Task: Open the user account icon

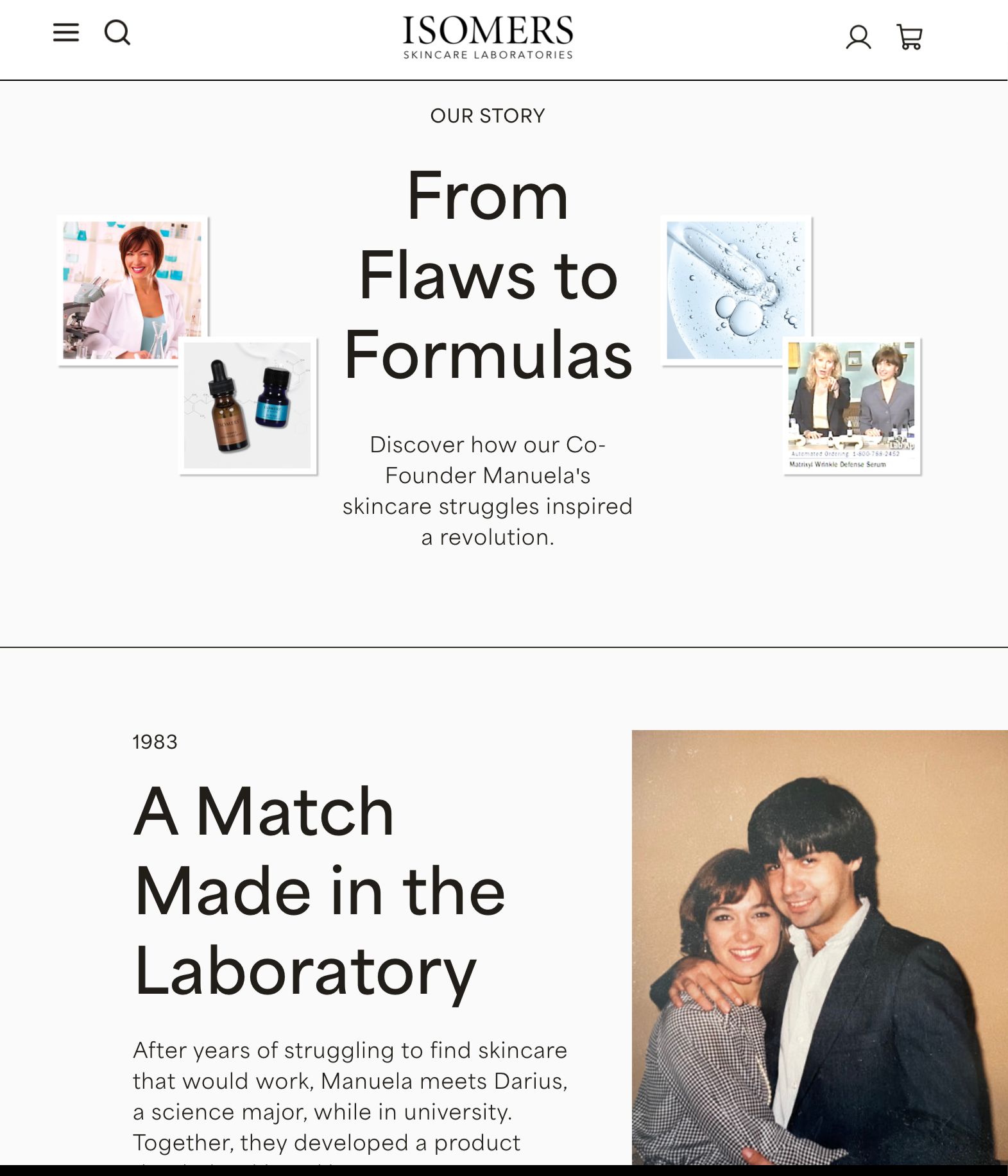Action: coord(858,37)
